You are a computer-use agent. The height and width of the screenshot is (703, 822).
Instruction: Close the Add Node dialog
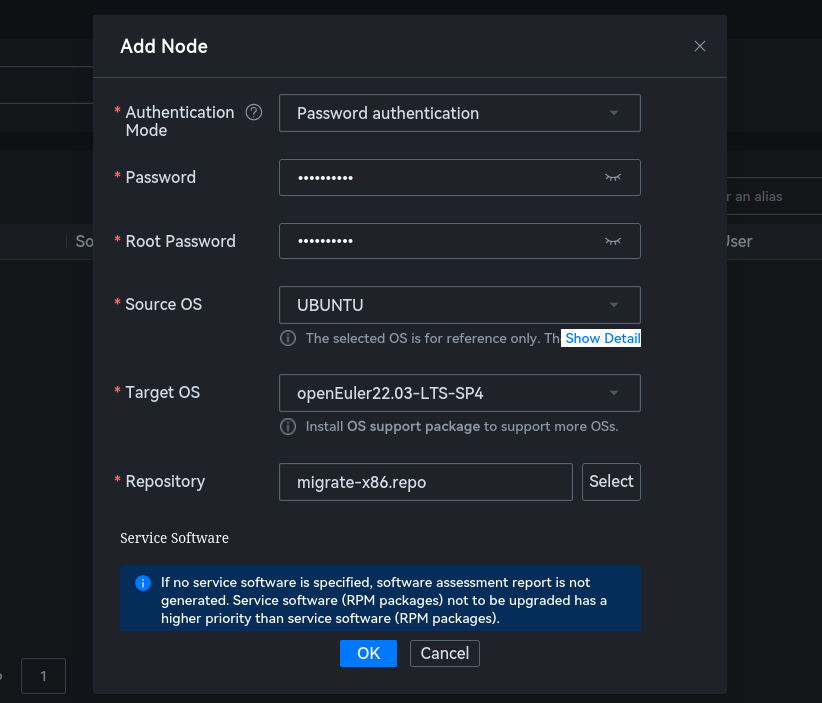(x=700, y=46)
